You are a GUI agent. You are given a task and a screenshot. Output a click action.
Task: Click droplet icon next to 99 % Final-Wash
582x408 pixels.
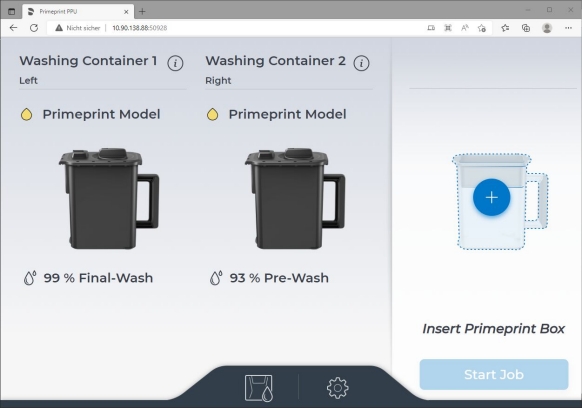click(x=30, y=278)
